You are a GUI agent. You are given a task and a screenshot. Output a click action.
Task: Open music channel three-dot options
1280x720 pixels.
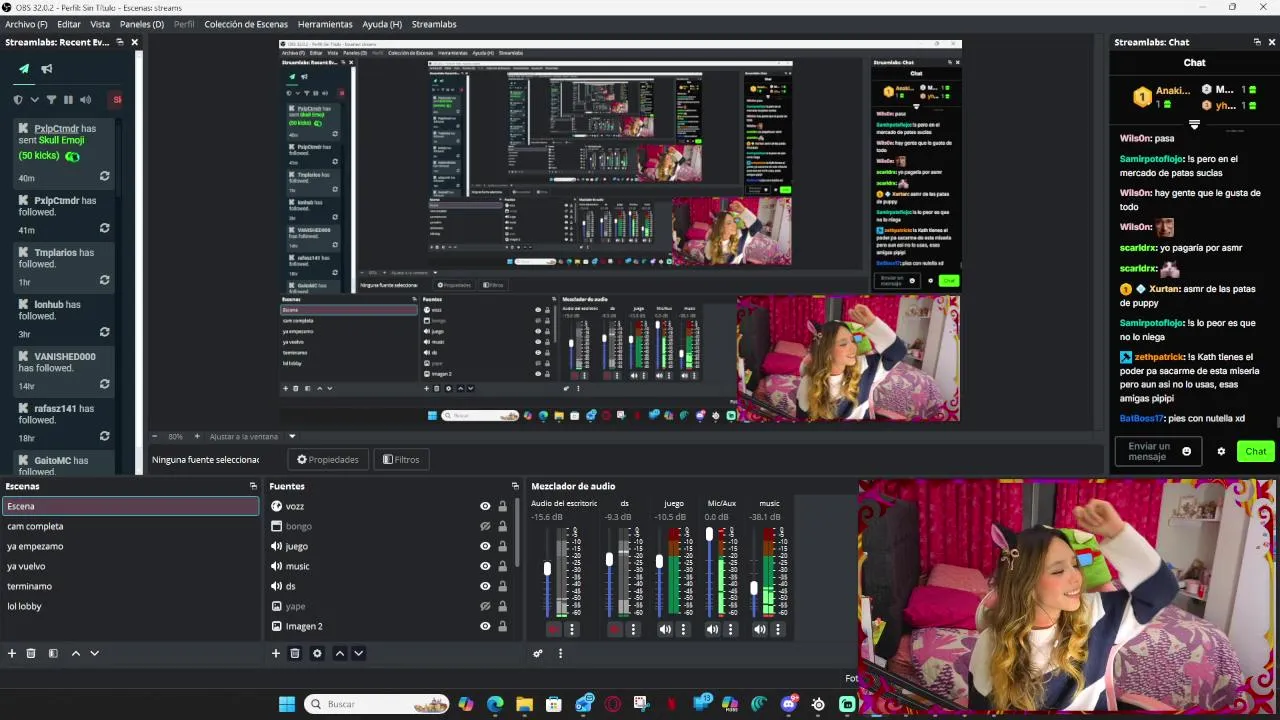click(x=778, y=629)
